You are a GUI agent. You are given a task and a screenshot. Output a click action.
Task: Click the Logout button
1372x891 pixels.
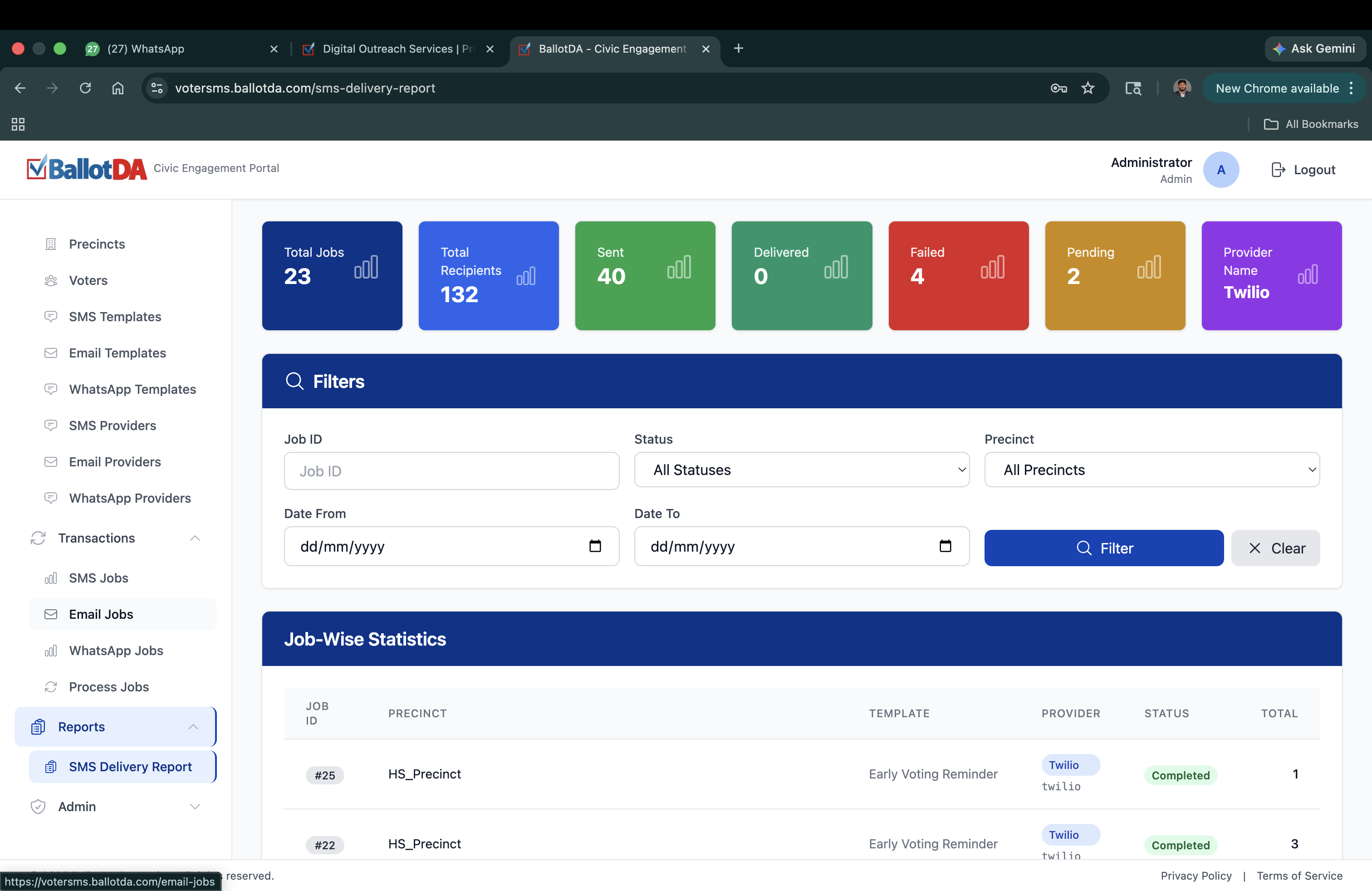(x=1303, y=169)
